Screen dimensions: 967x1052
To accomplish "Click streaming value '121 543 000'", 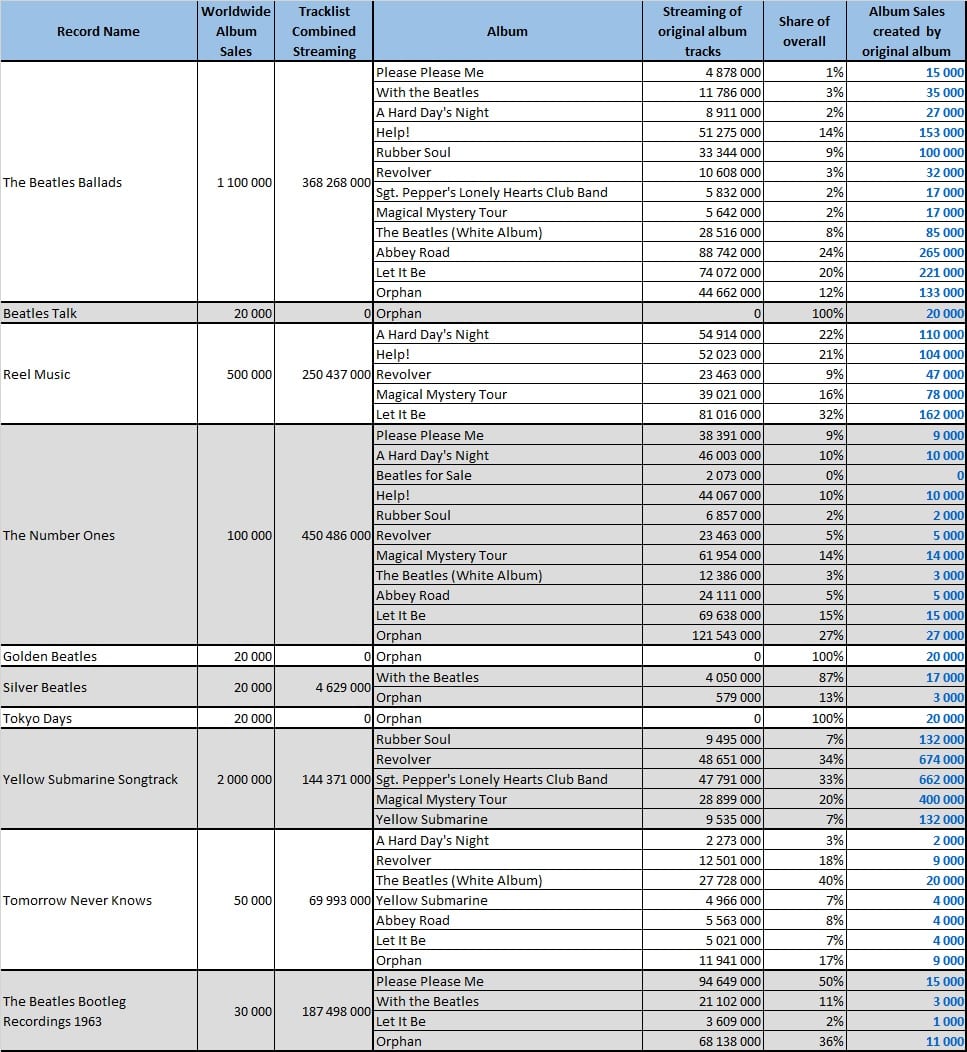I will [726, 636].
